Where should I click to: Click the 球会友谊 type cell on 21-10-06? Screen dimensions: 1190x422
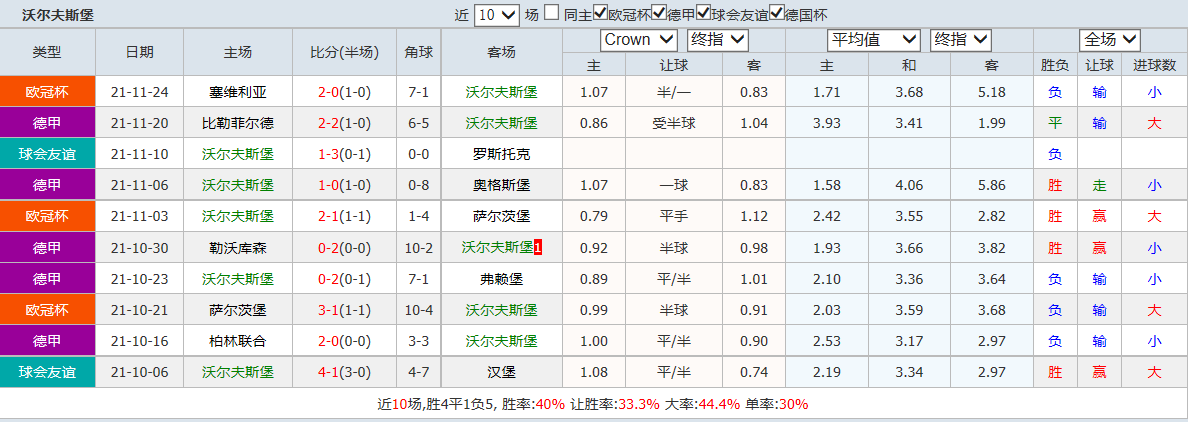pos(47,372)
